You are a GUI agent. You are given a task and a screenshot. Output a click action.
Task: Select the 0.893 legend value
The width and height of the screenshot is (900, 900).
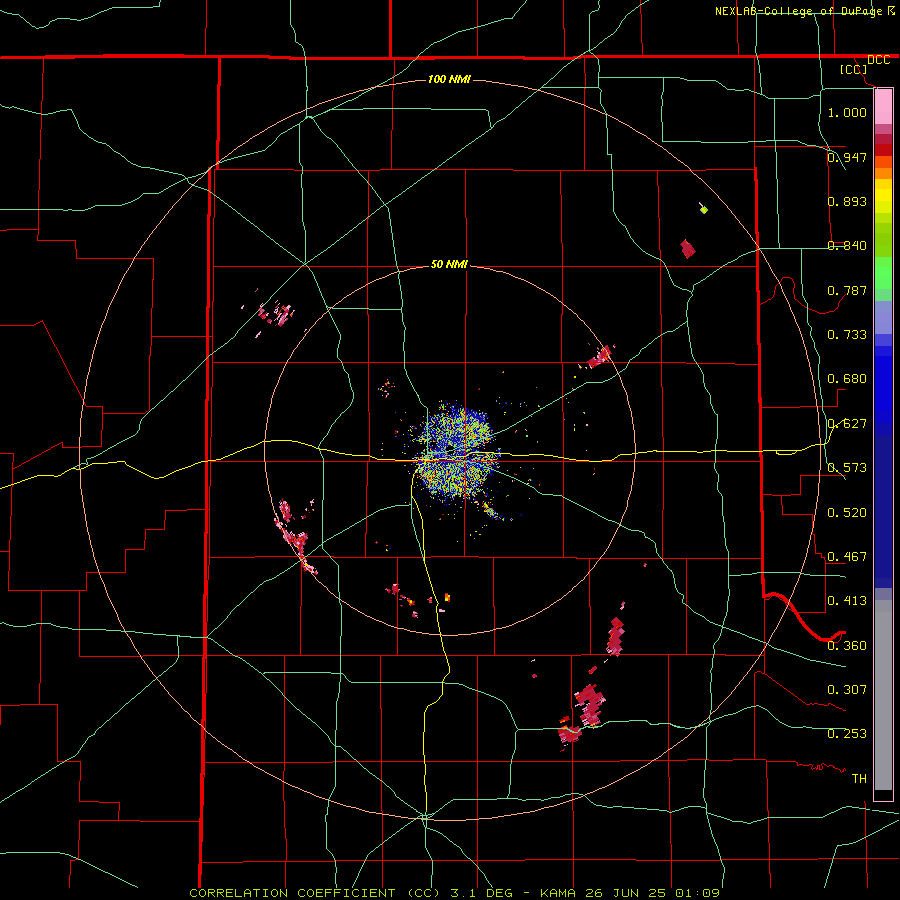point(847,201)
